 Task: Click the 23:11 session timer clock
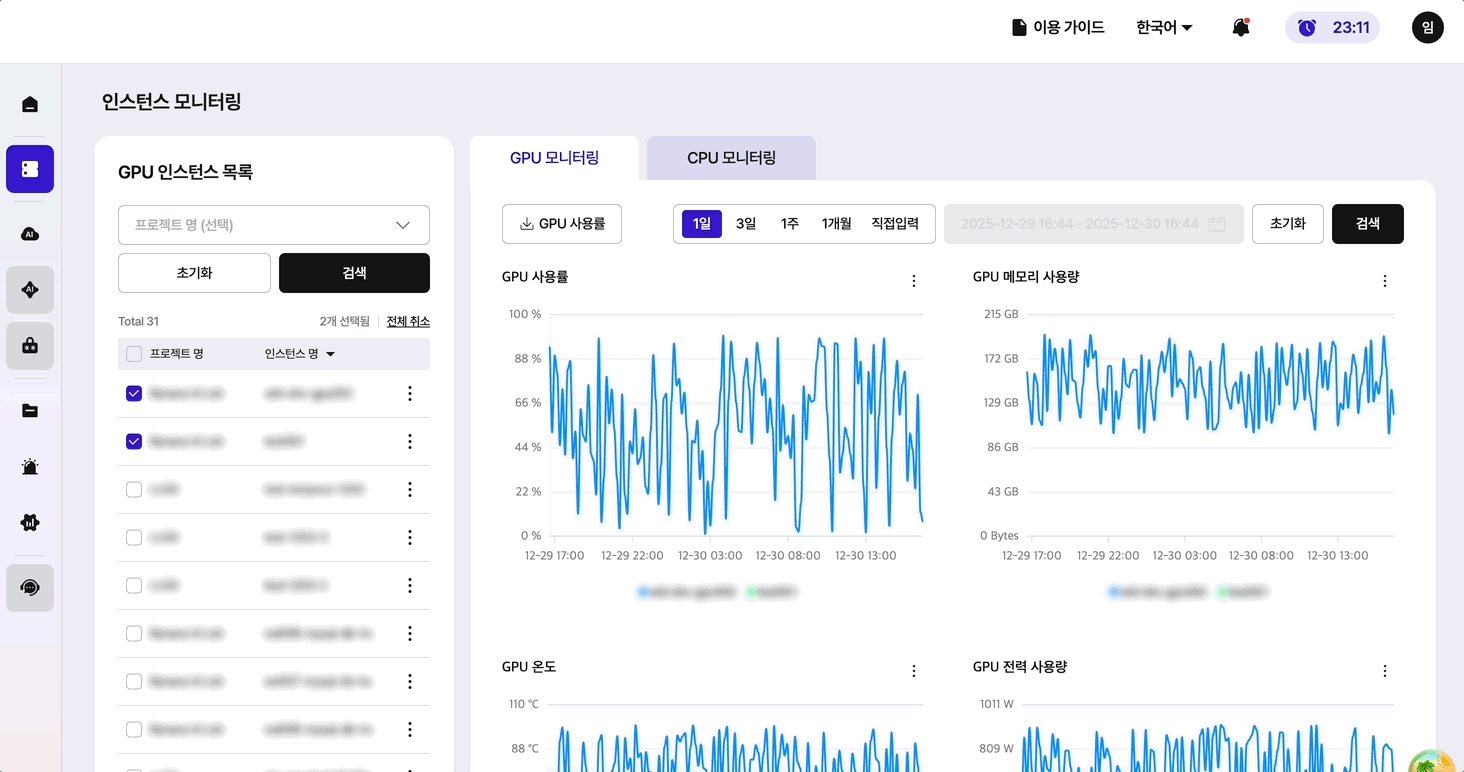[x=1332, y=28]
